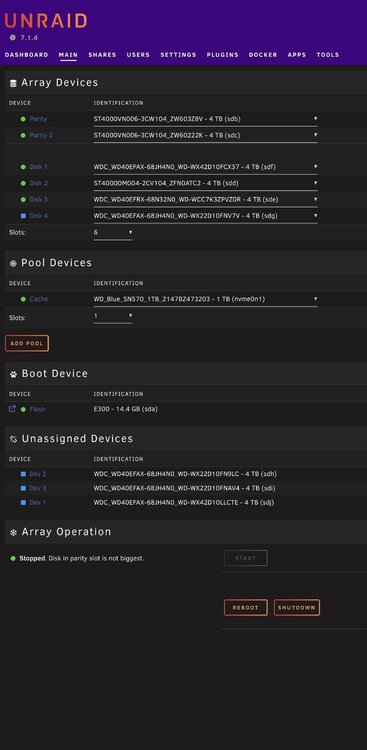This screenshot has width=367, height=750.
Task: Open the Settings tab
Action: [178, 55]
